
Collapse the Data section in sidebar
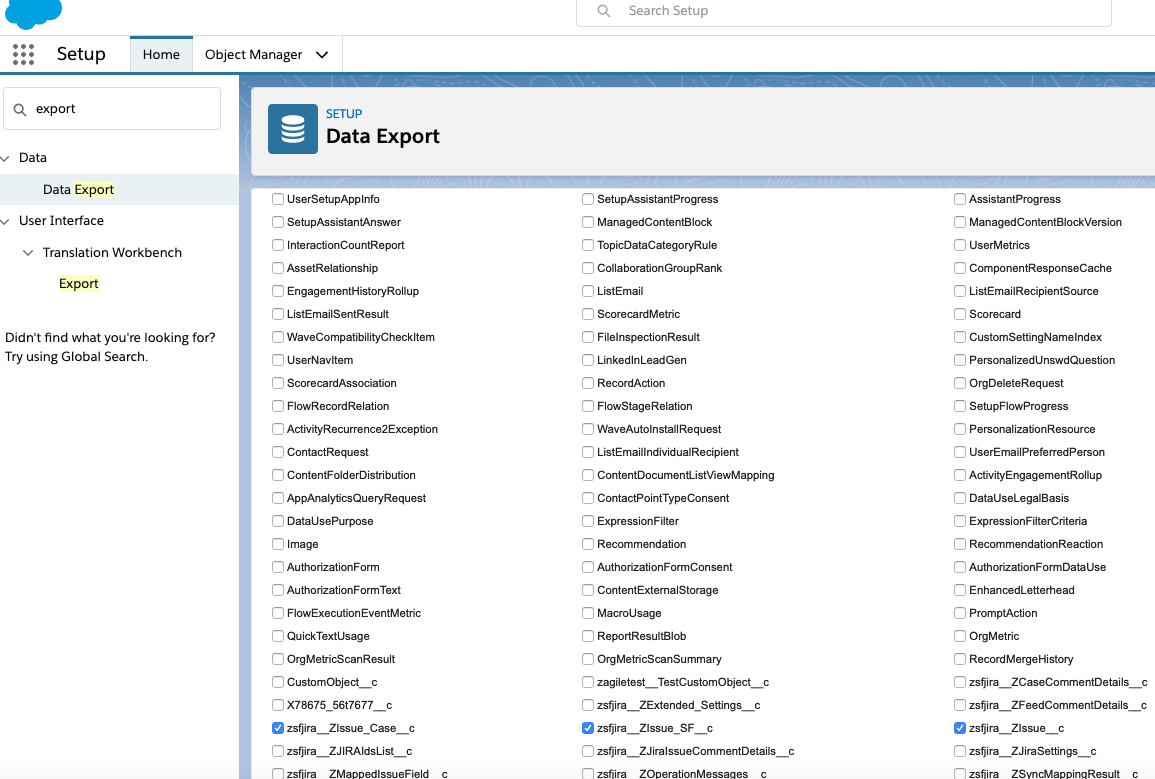pos(7,158)
